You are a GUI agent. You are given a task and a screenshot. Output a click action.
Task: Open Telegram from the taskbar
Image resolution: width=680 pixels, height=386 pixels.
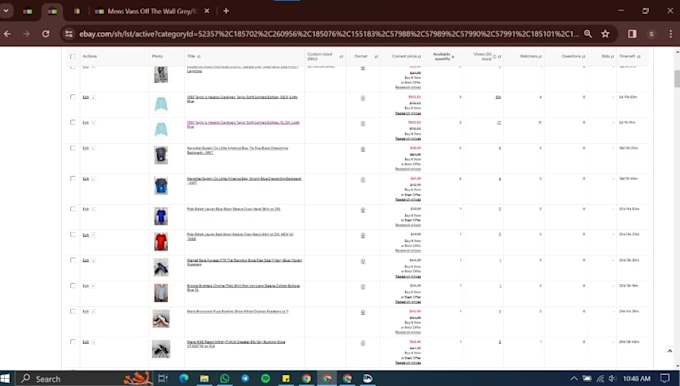click(x=245, y=378)
